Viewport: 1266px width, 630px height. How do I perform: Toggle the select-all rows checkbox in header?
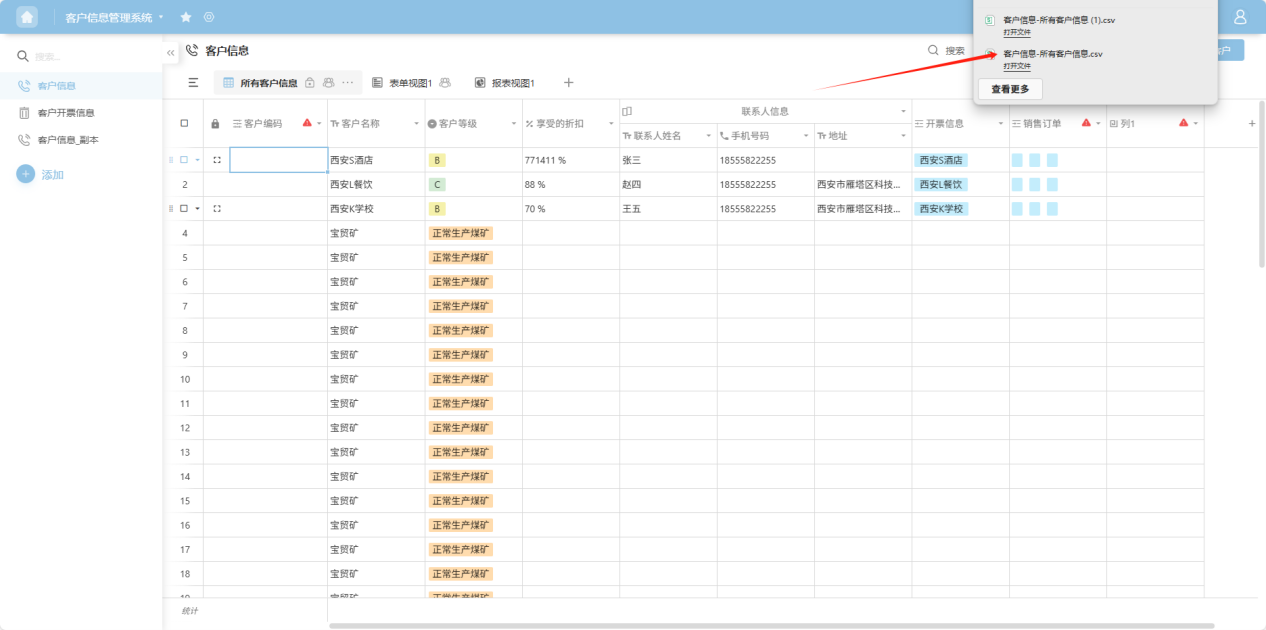184,123
